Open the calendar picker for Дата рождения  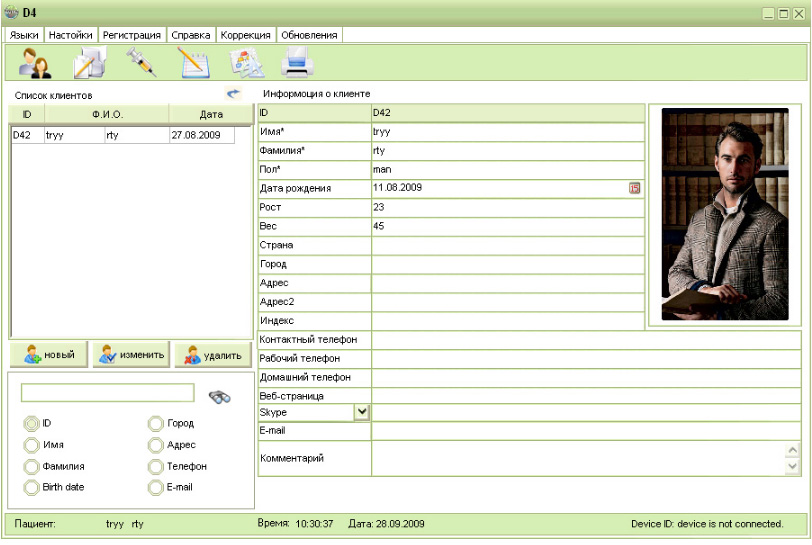[634, 188]
